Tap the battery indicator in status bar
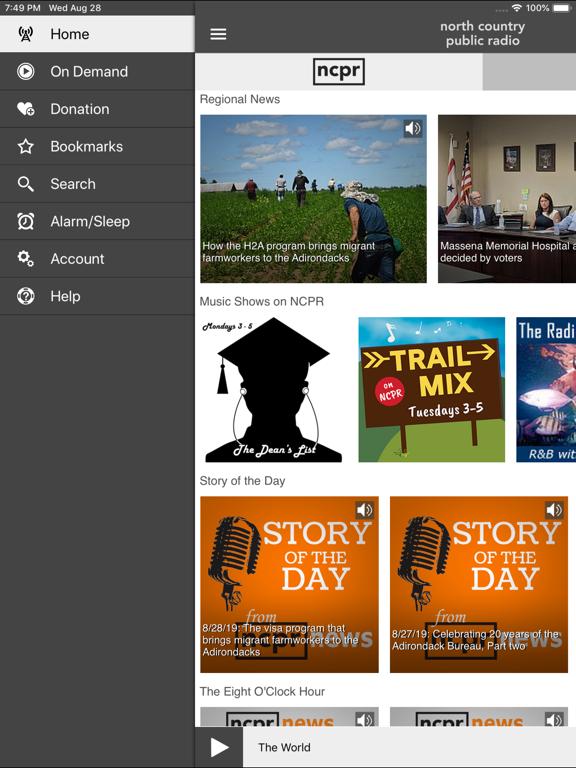 (562, 8)
